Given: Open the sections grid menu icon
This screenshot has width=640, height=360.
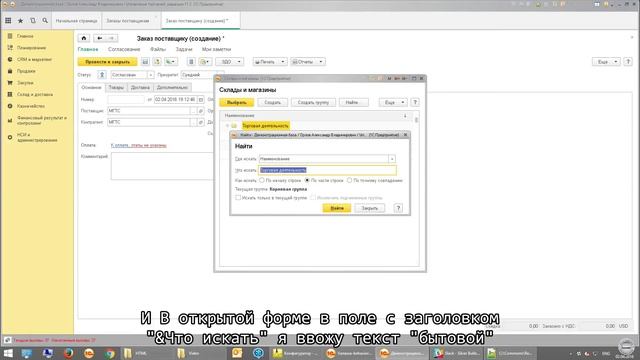Looking at the screenshot, I should (x=8, y=20).
